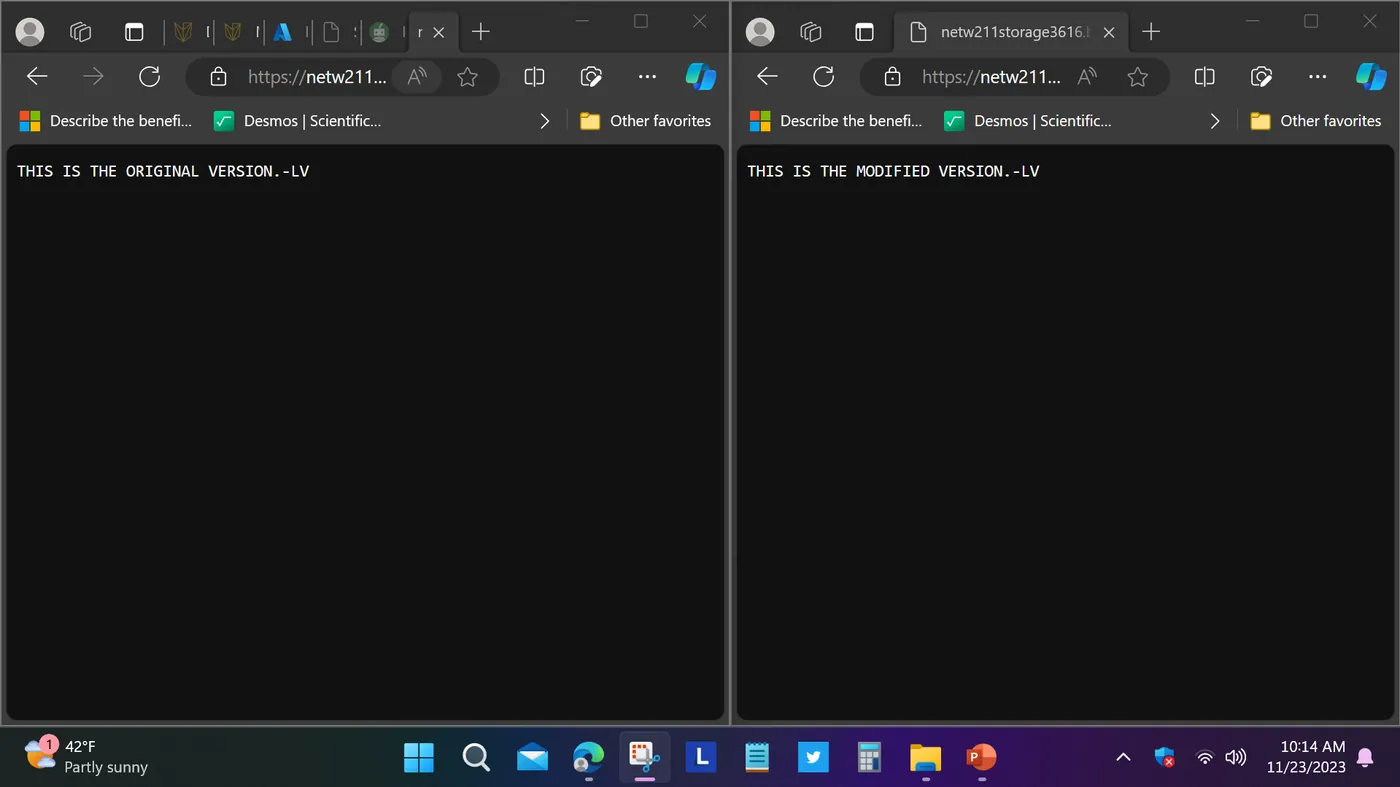
Task: Open File Explorer on the taskbar
Action: [x=925, y=758]
